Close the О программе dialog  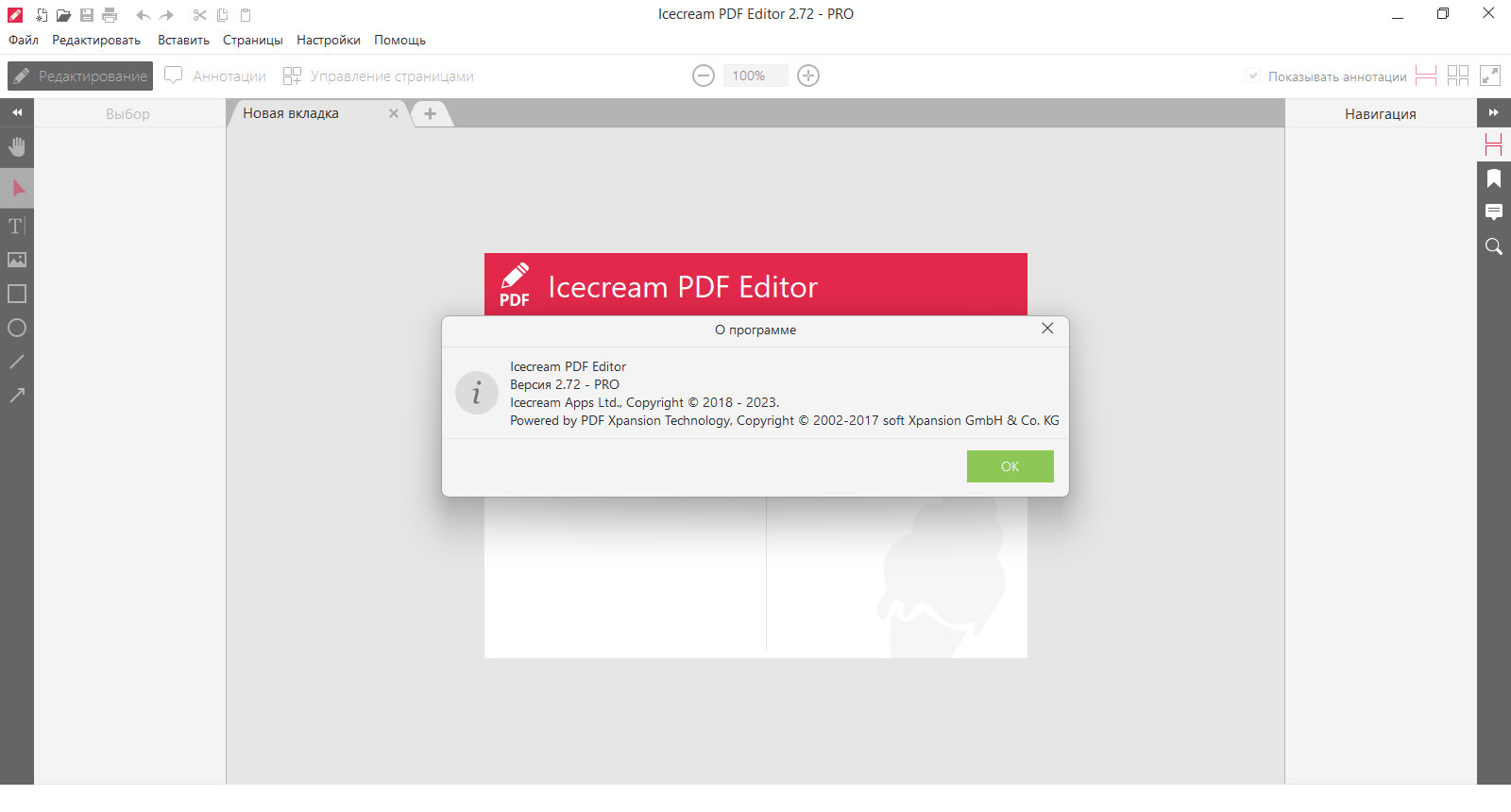(x=1047, y=329)
